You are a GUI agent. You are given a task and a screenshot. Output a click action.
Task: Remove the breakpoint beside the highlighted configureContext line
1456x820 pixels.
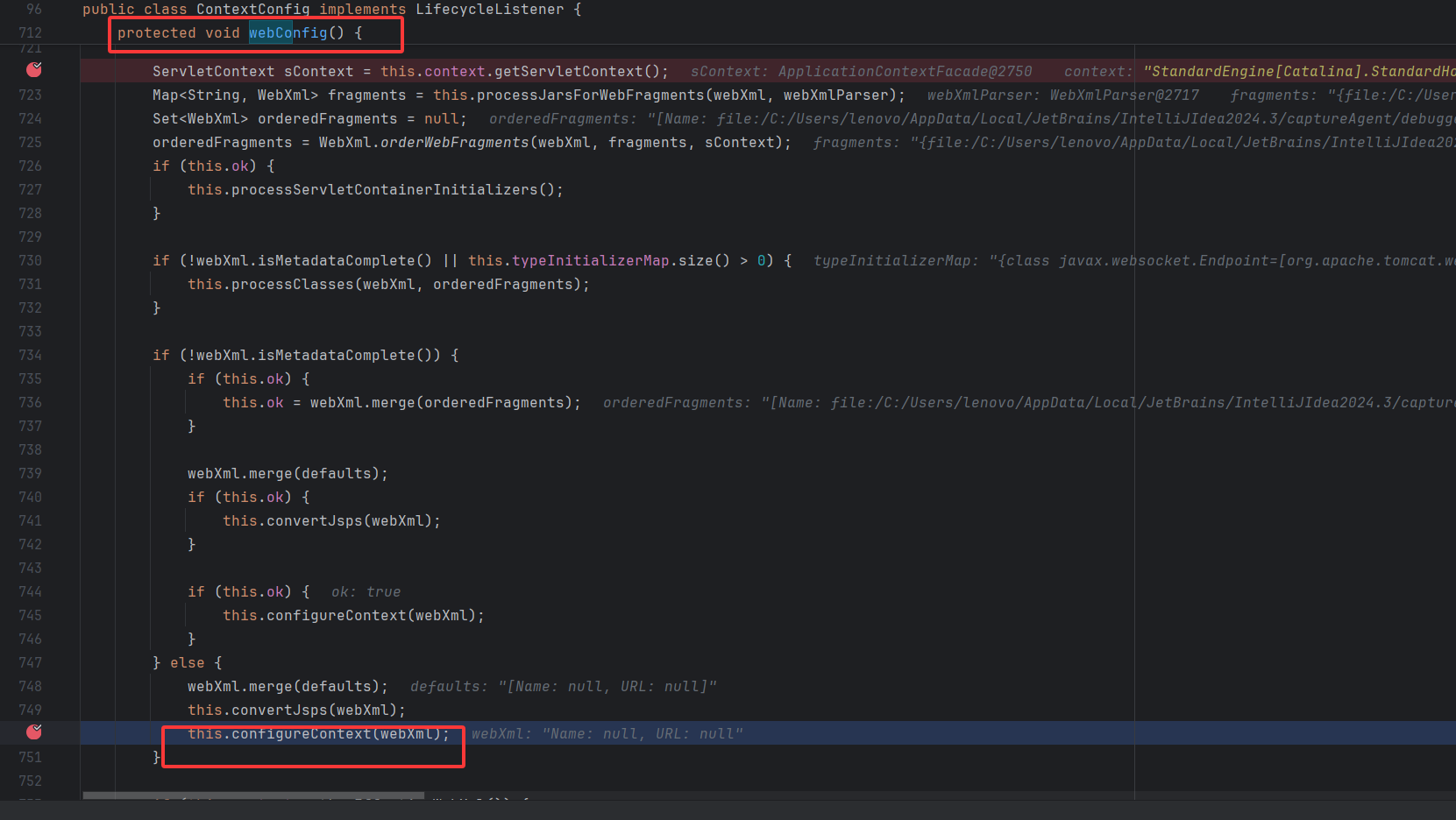[x=34, y=732]
